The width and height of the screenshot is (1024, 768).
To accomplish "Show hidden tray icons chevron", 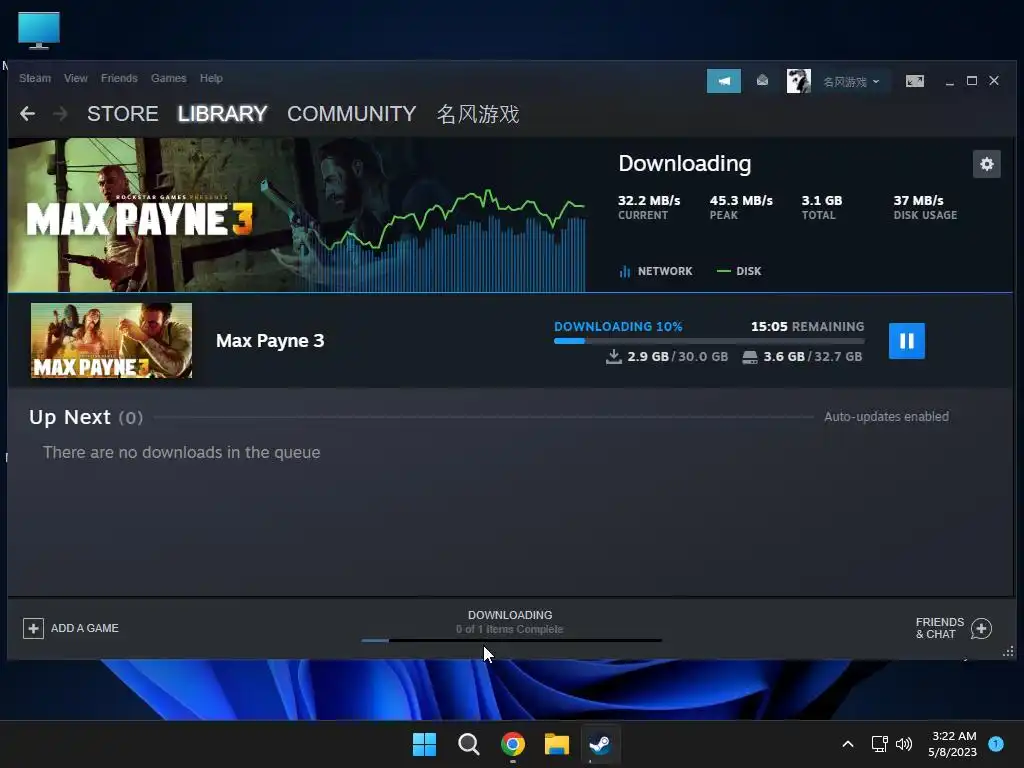I will (848, 744).
